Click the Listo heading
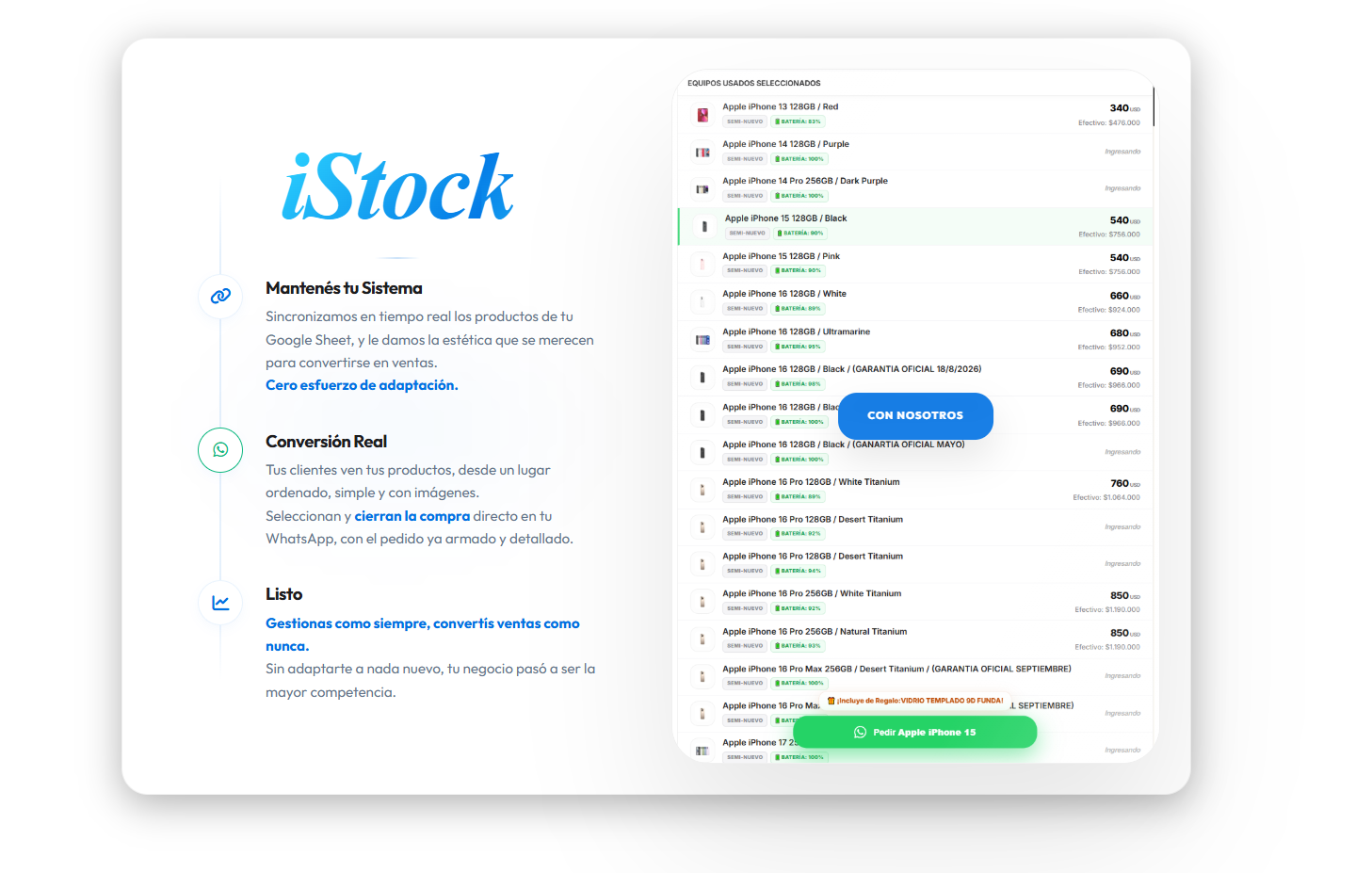The height and width of the screenshot is (873, 1372). (x=283, y=594)
